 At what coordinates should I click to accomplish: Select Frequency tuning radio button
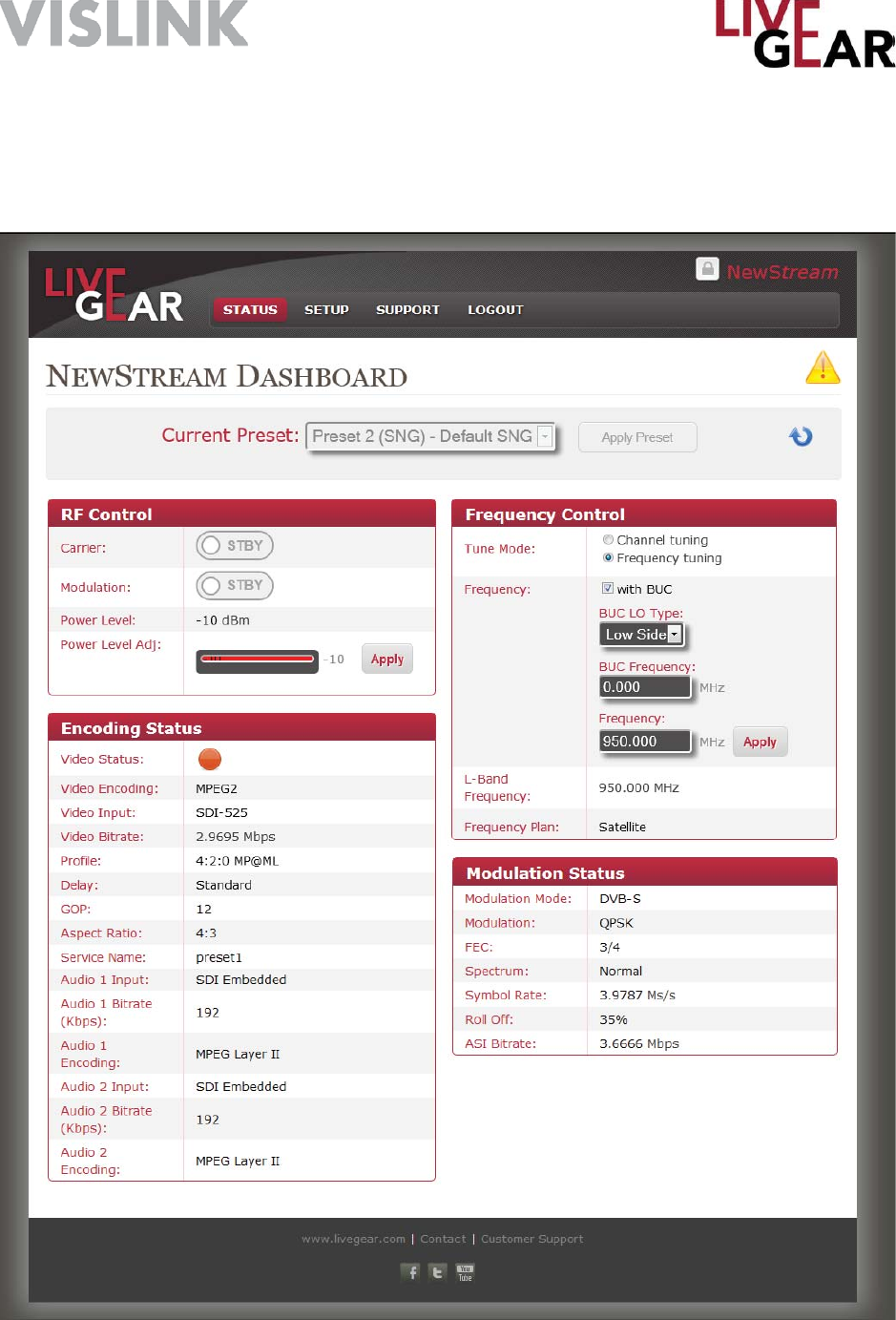[x=608, y=557]
